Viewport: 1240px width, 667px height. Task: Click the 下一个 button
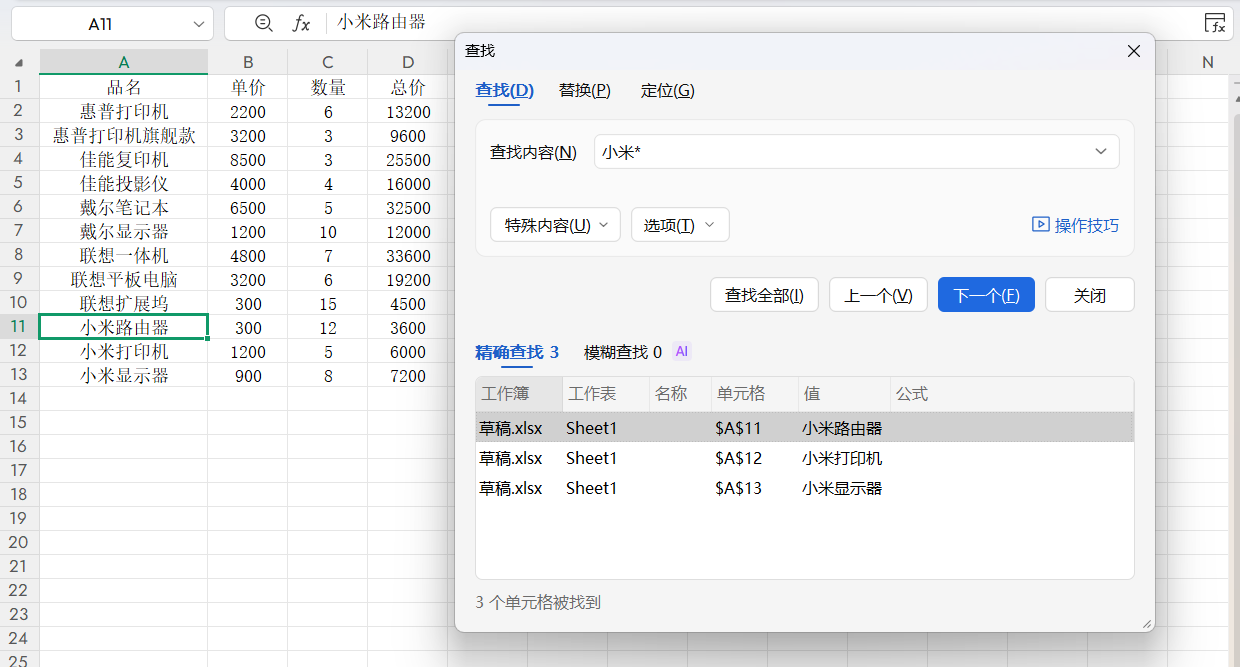click(x=985, y=295)
